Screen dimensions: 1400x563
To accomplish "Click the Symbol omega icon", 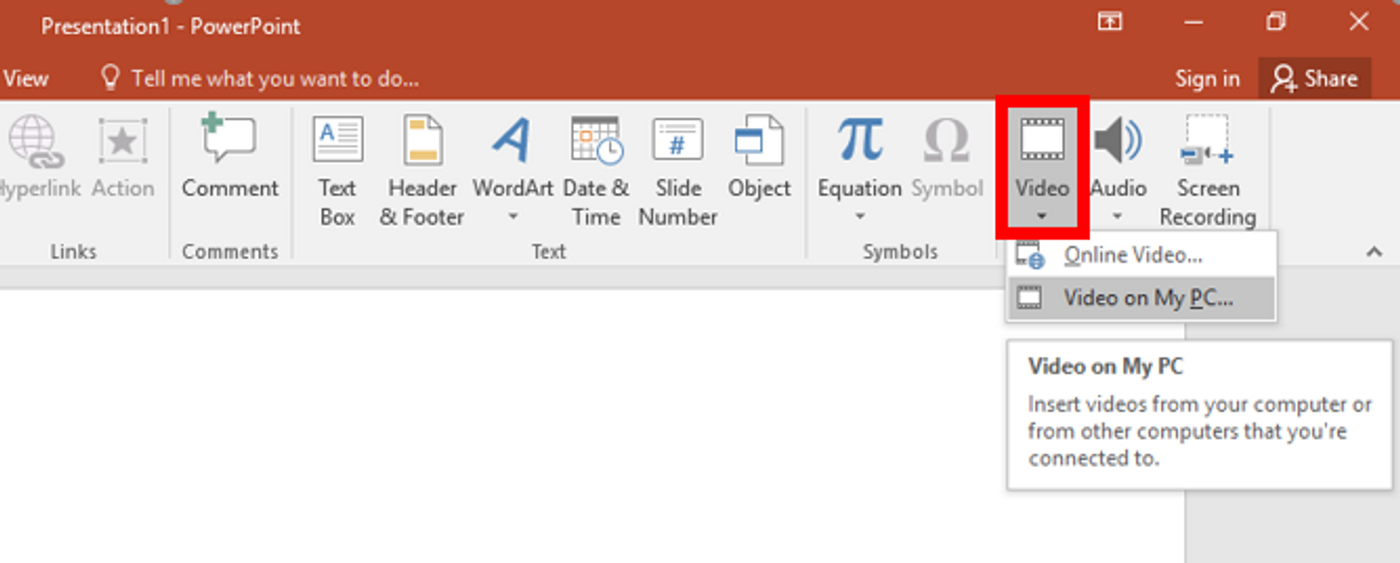I will [x=947, y=140].
